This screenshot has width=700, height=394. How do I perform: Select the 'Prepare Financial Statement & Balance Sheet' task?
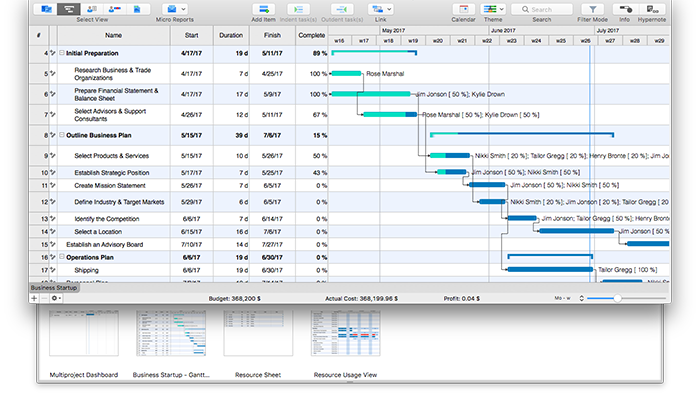(x=116, y=94)
